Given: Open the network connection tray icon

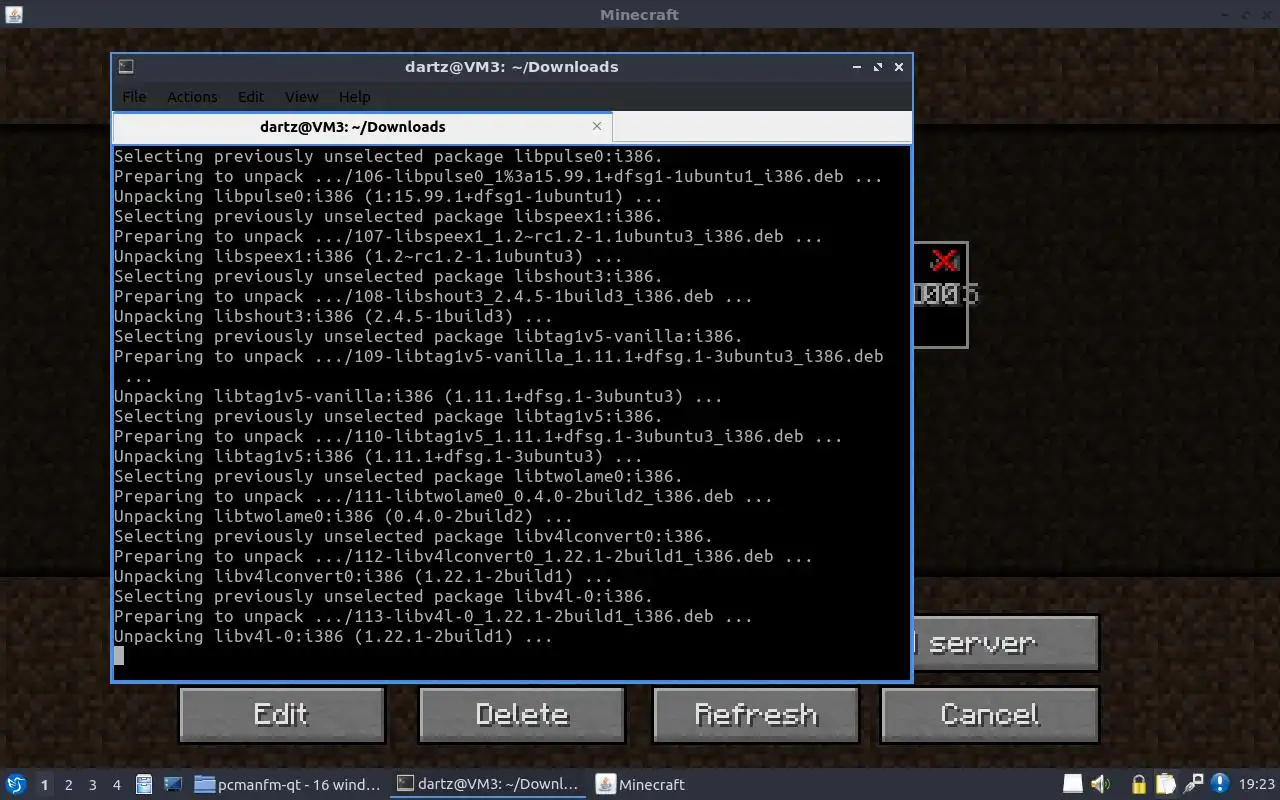Looking at the screenshot, I should click(x=1193, y=784).
